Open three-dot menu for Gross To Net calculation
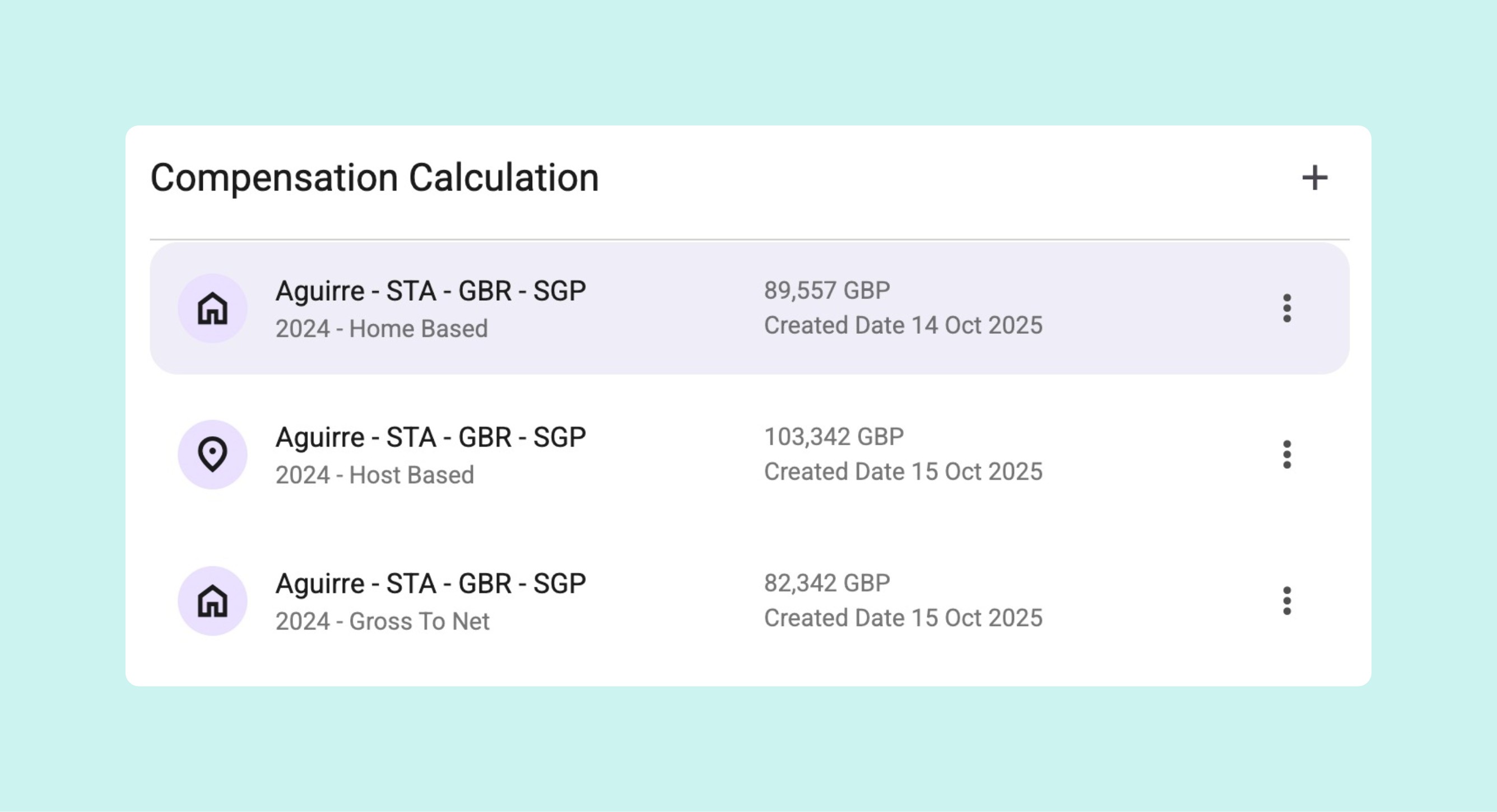Viewport: 1497px width, 812px height. pos(1287,600)
